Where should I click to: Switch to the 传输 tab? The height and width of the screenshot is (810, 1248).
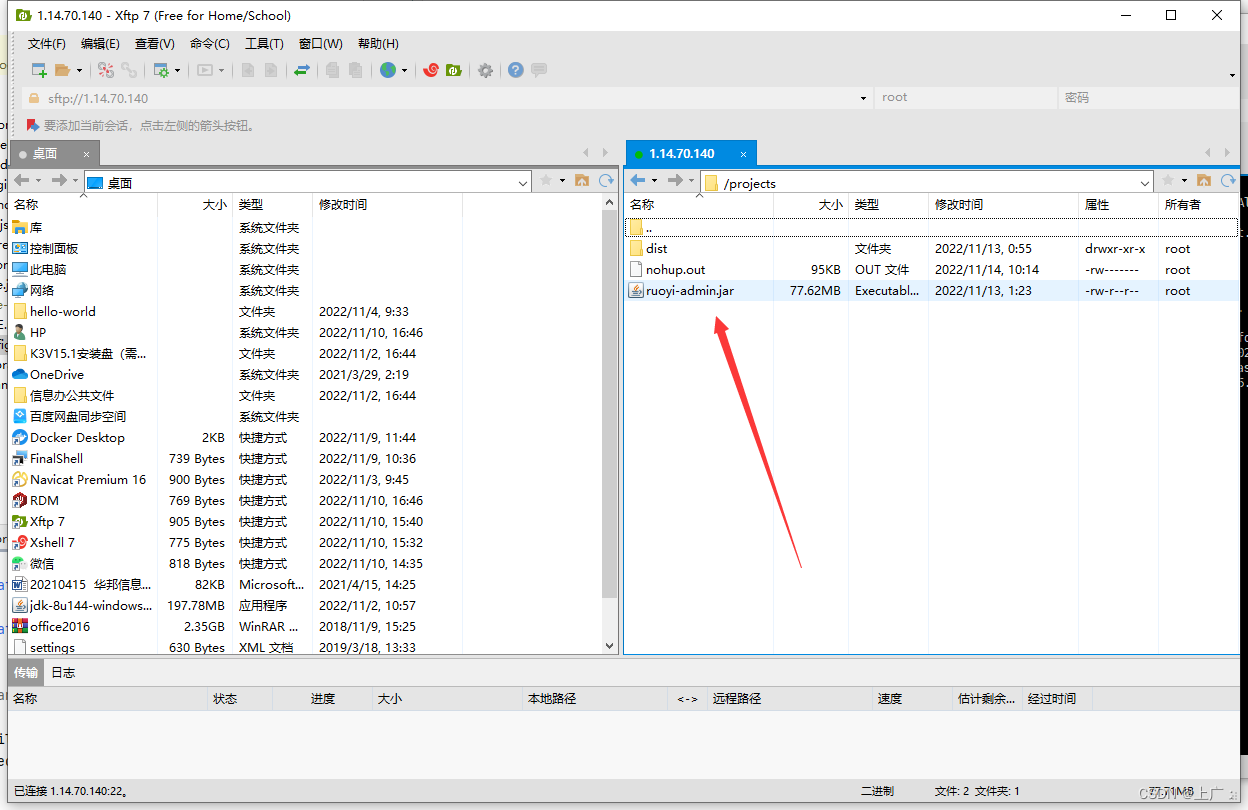[26, 672]
